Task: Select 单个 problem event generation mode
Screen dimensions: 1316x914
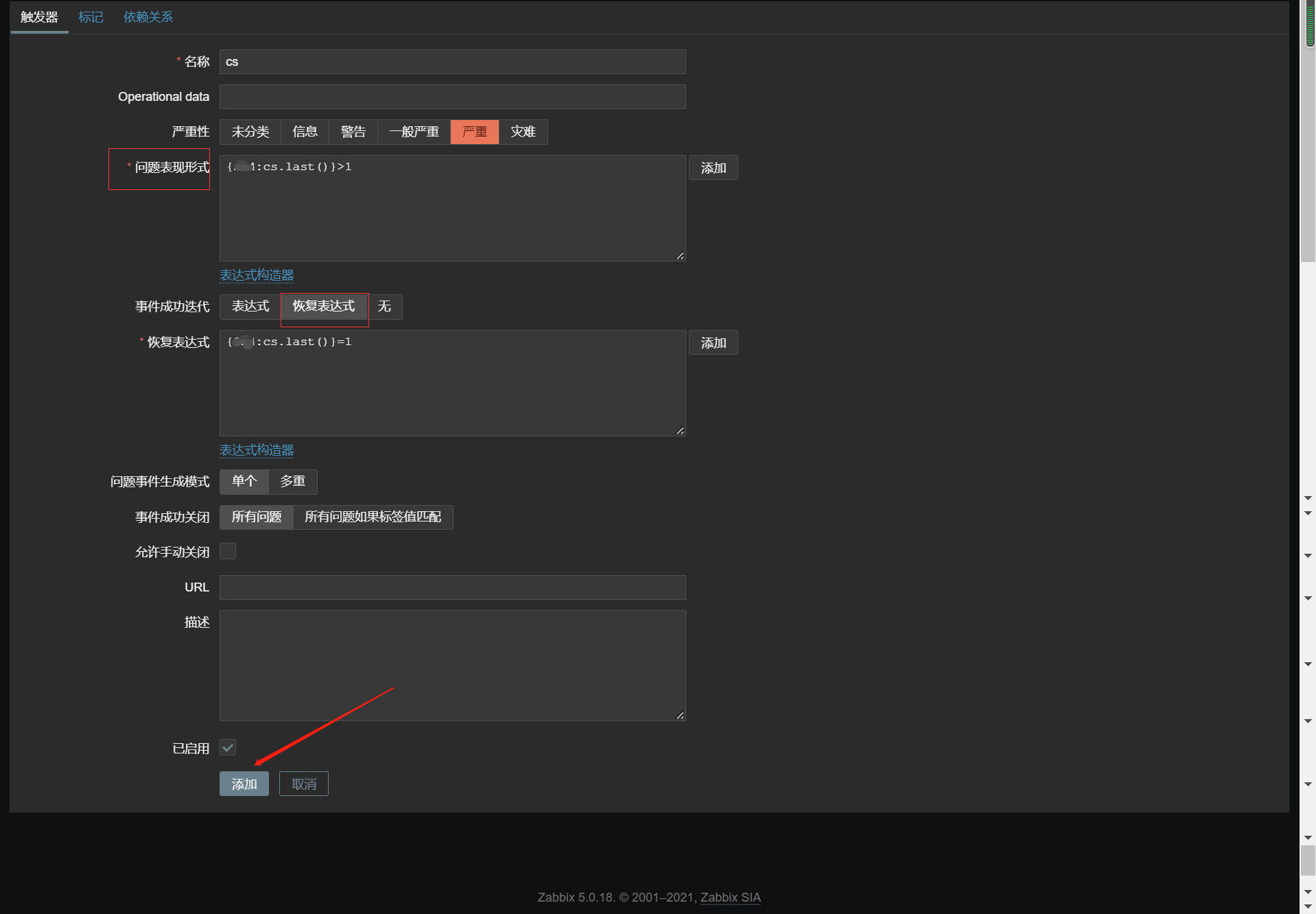Action: 244,482
